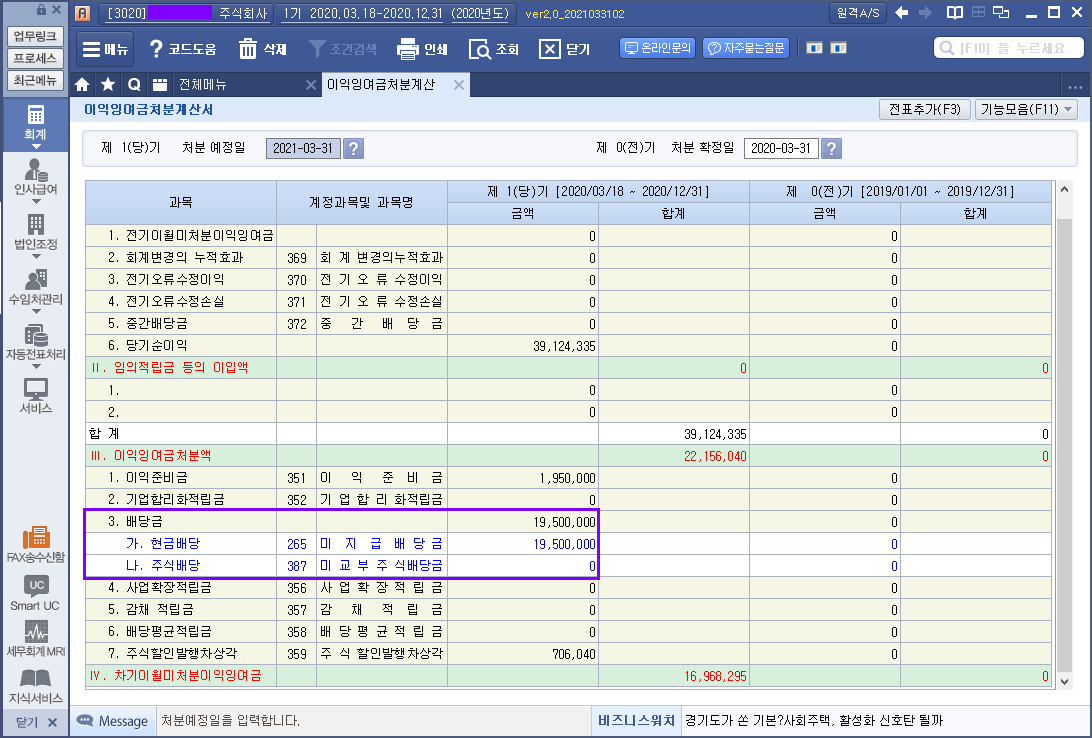Click the 처분 확정일 date field
1092x738 pixels.
(x=780, y=148)
